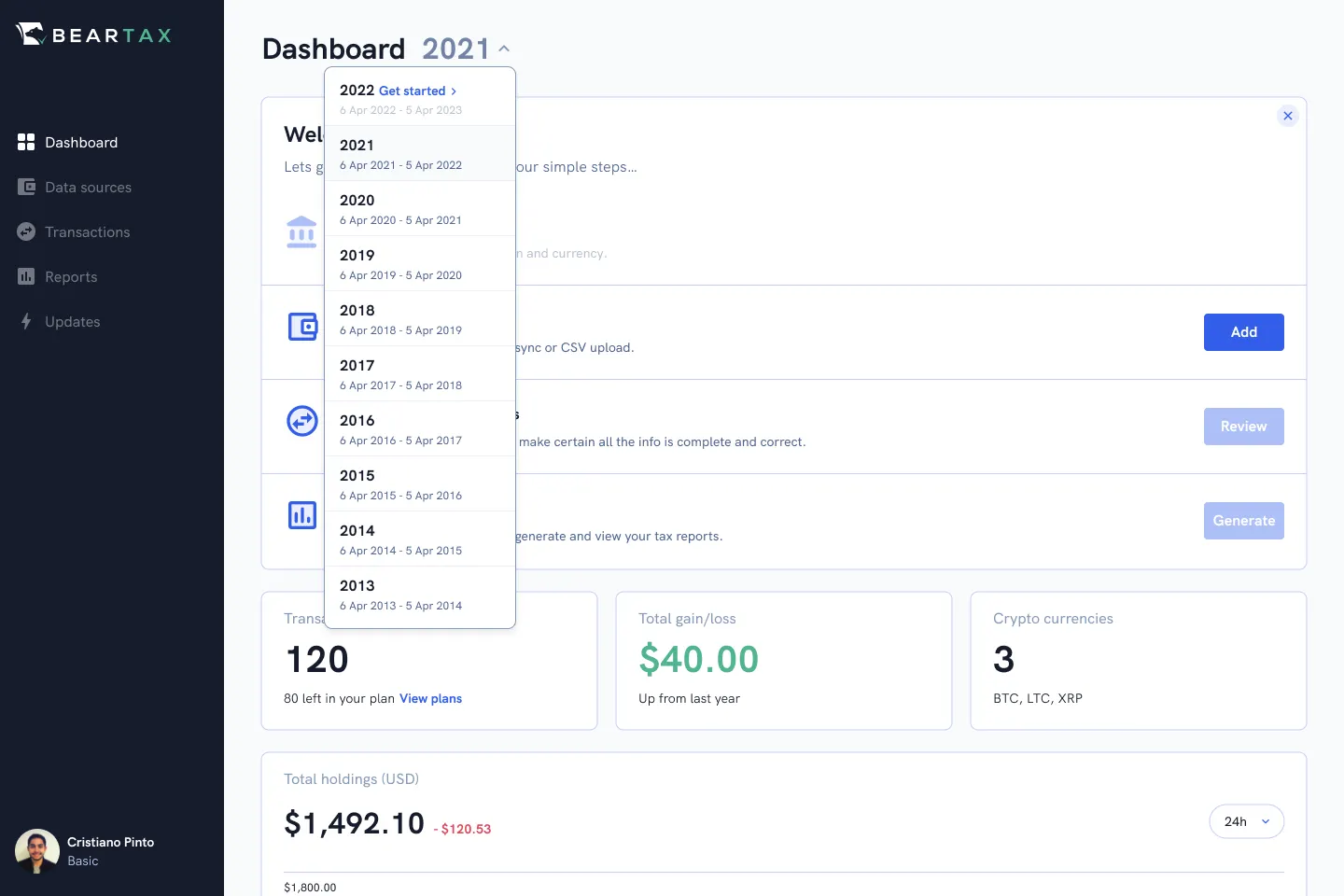The width and height of the screenshot is (1344, 896).
Task: Open Data sources from the sidebar
Action: [x=26, y=187]
